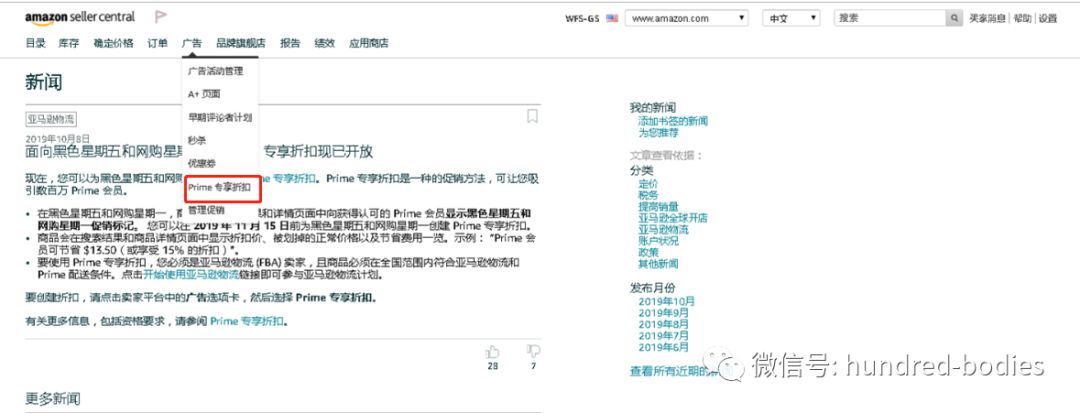
Task: Select 优惠券 from the dropdown
Action: tap(200, 164)
